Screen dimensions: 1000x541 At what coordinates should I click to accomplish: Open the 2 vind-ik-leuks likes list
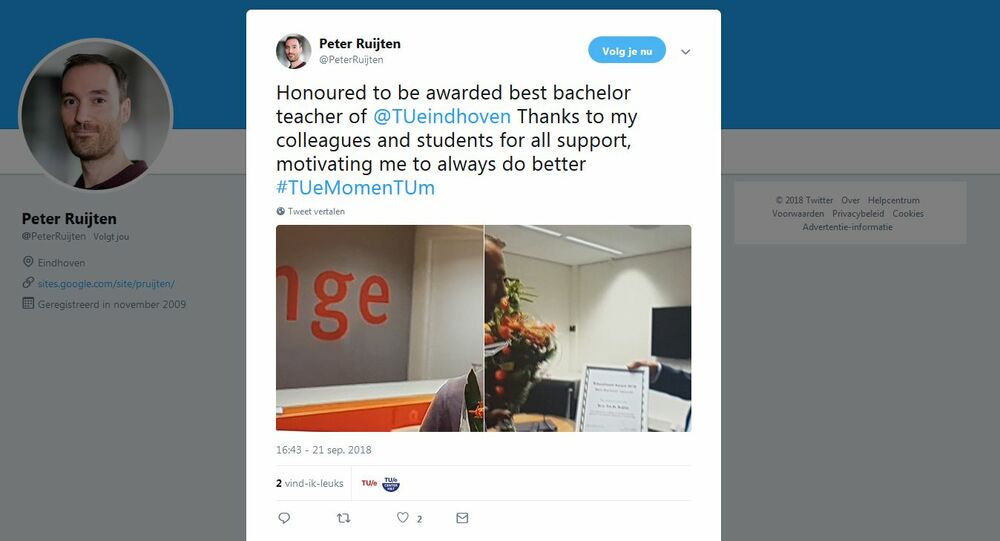click(309, 484)
